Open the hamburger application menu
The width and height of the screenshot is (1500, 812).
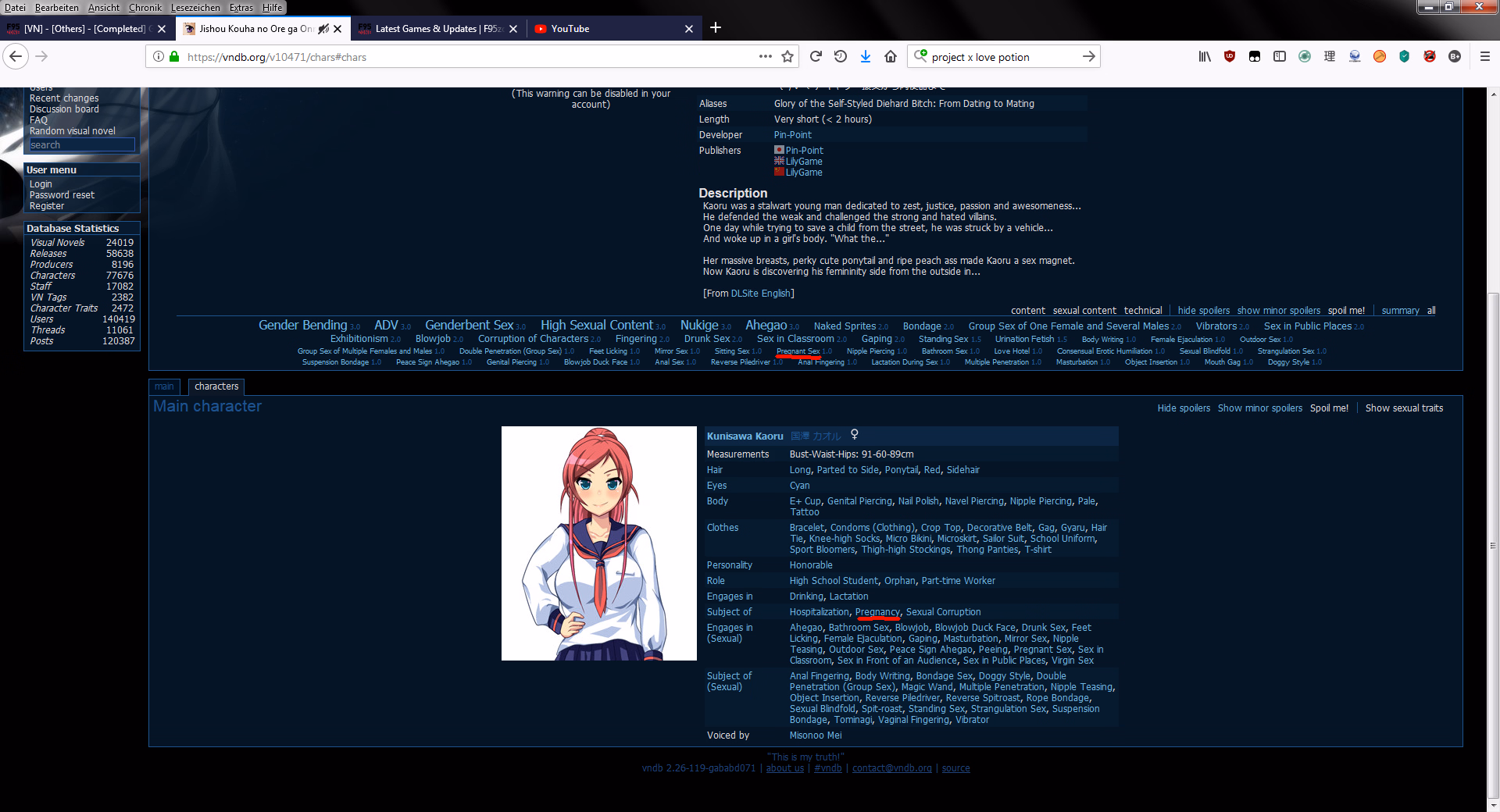[1485, 56]
